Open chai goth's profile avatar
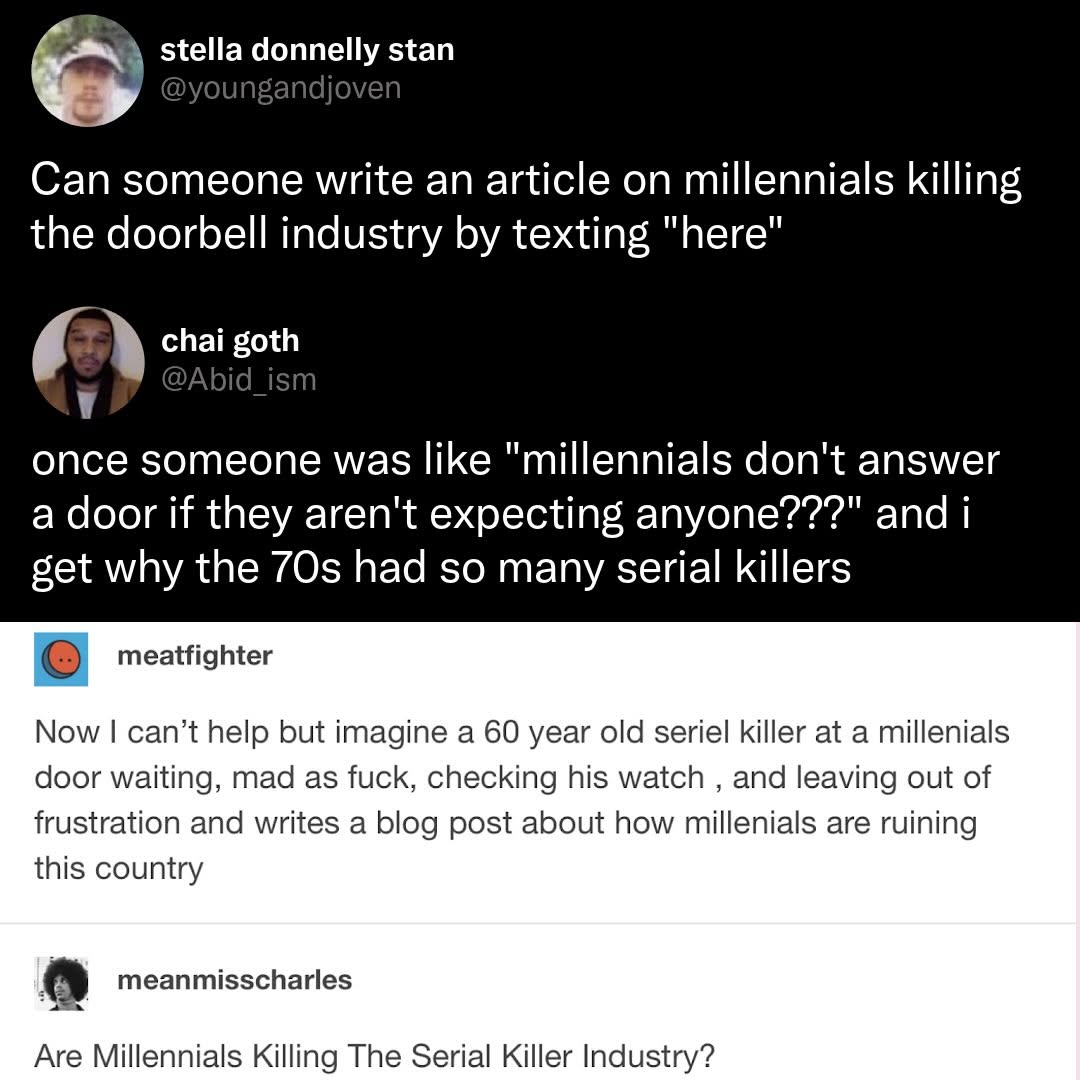This screenshot has height=1080, width=1080. tap(88, 362)
